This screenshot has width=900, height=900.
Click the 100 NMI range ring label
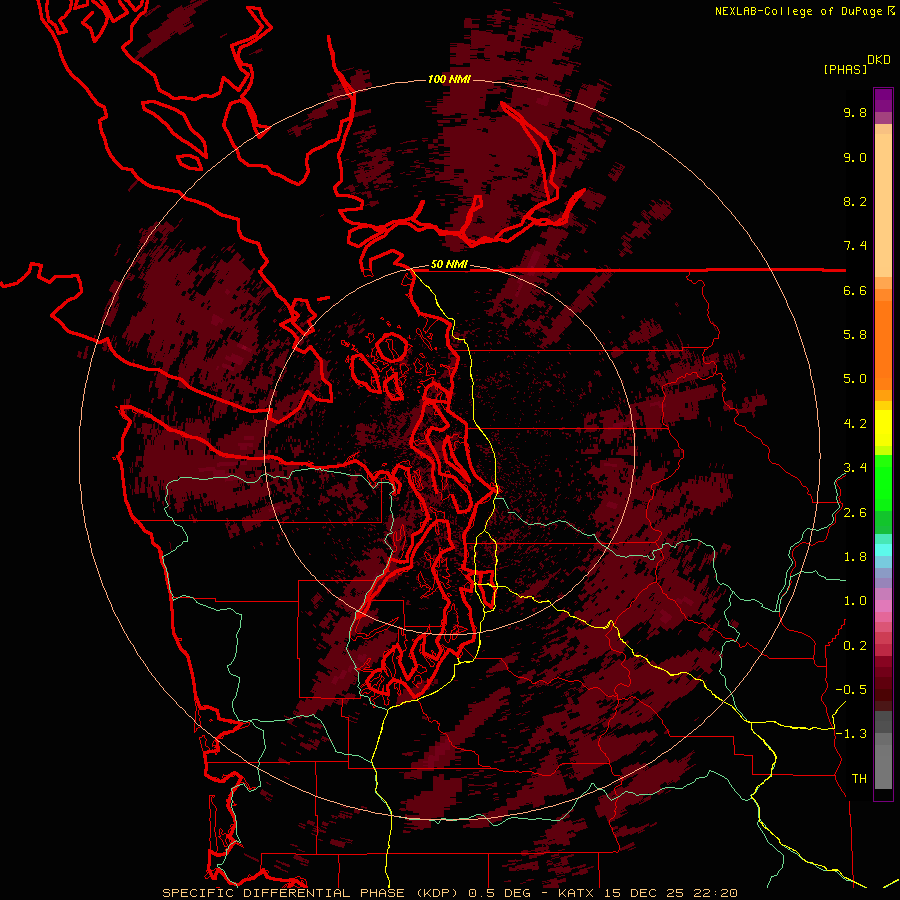[449, 79]
